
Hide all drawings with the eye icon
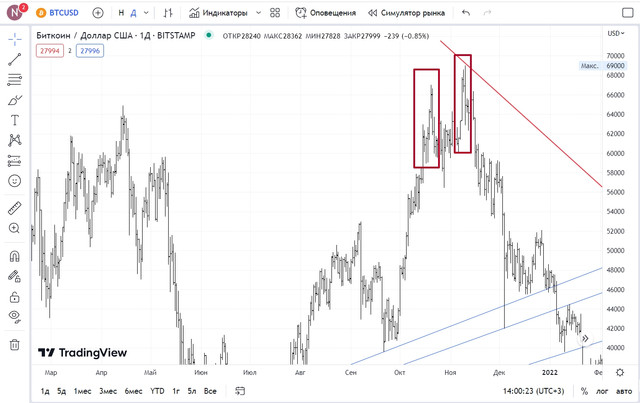(x=15, y=316)
